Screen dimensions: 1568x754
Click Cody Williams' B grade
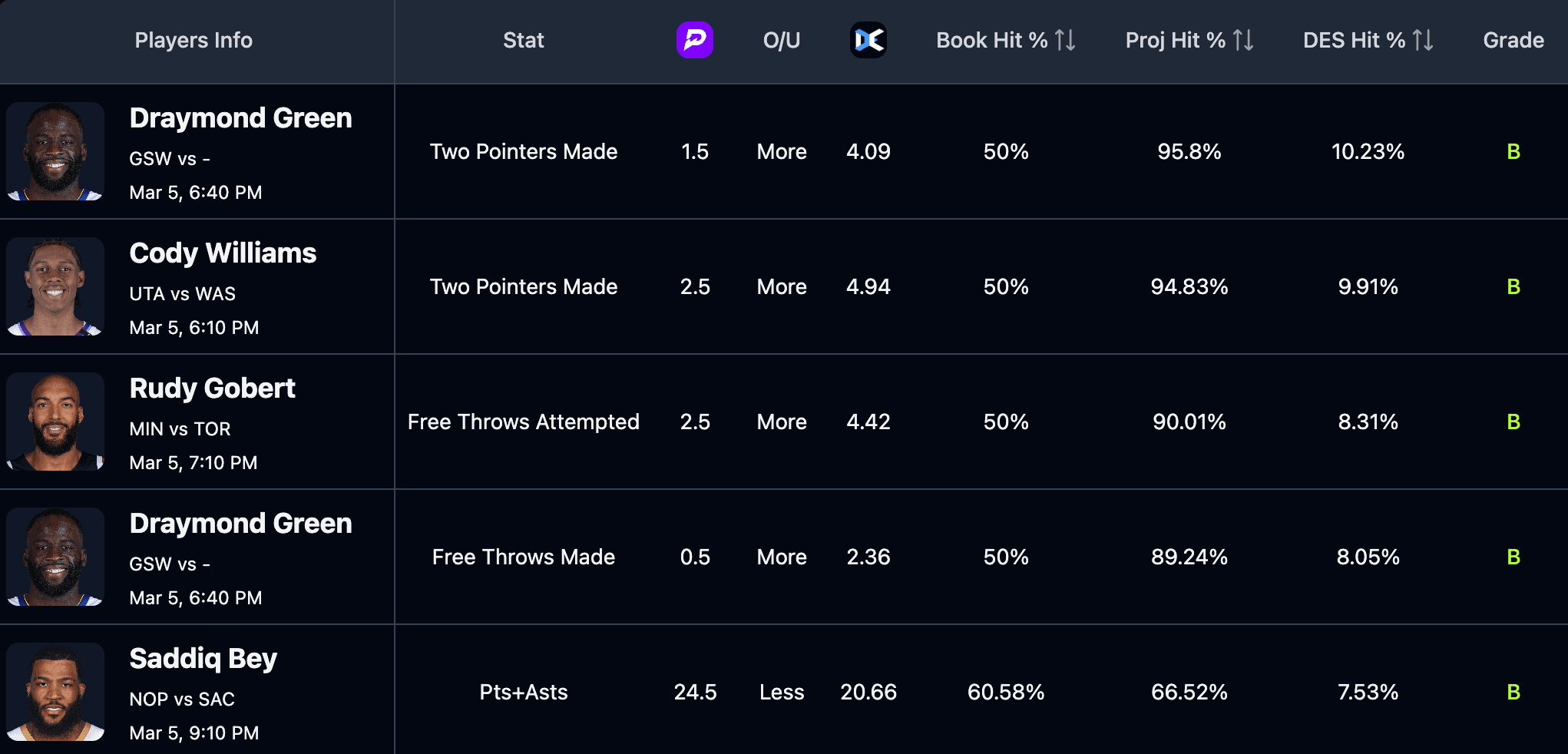coord(1513,286)
